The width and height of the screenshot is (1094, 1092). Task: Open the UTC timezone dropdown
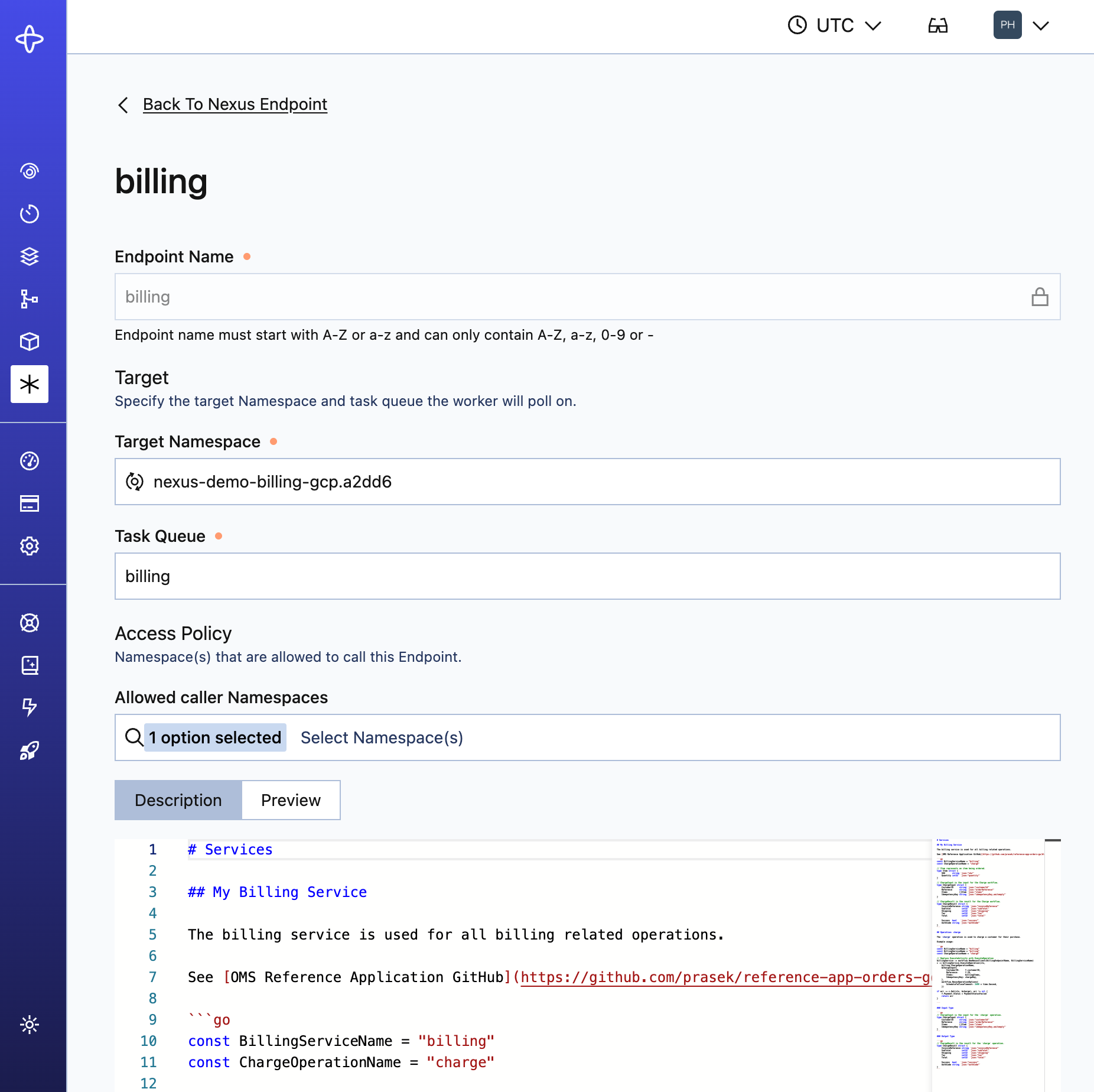tap(835, 25)
